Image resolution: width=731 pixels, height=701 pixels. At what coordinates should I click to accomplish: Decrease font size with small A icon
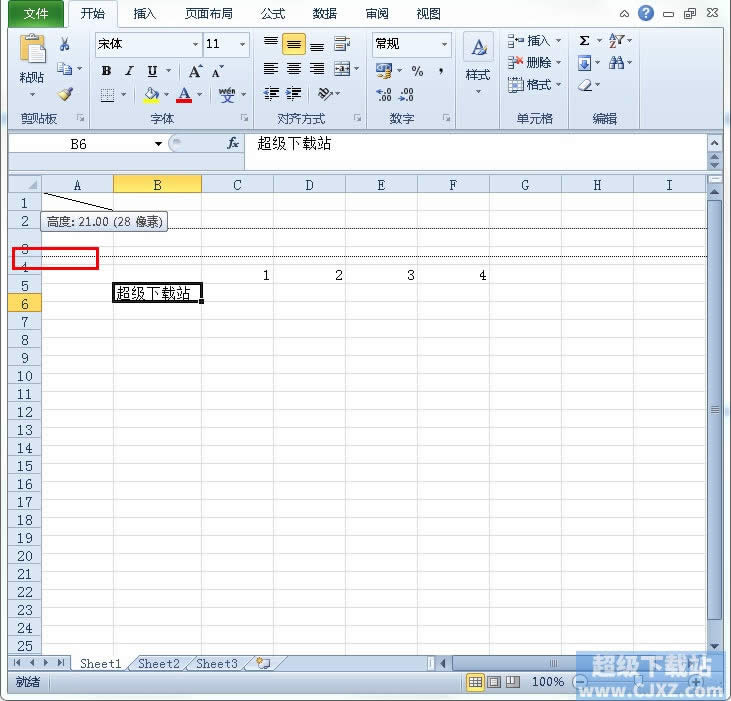(x=217, y=71)
